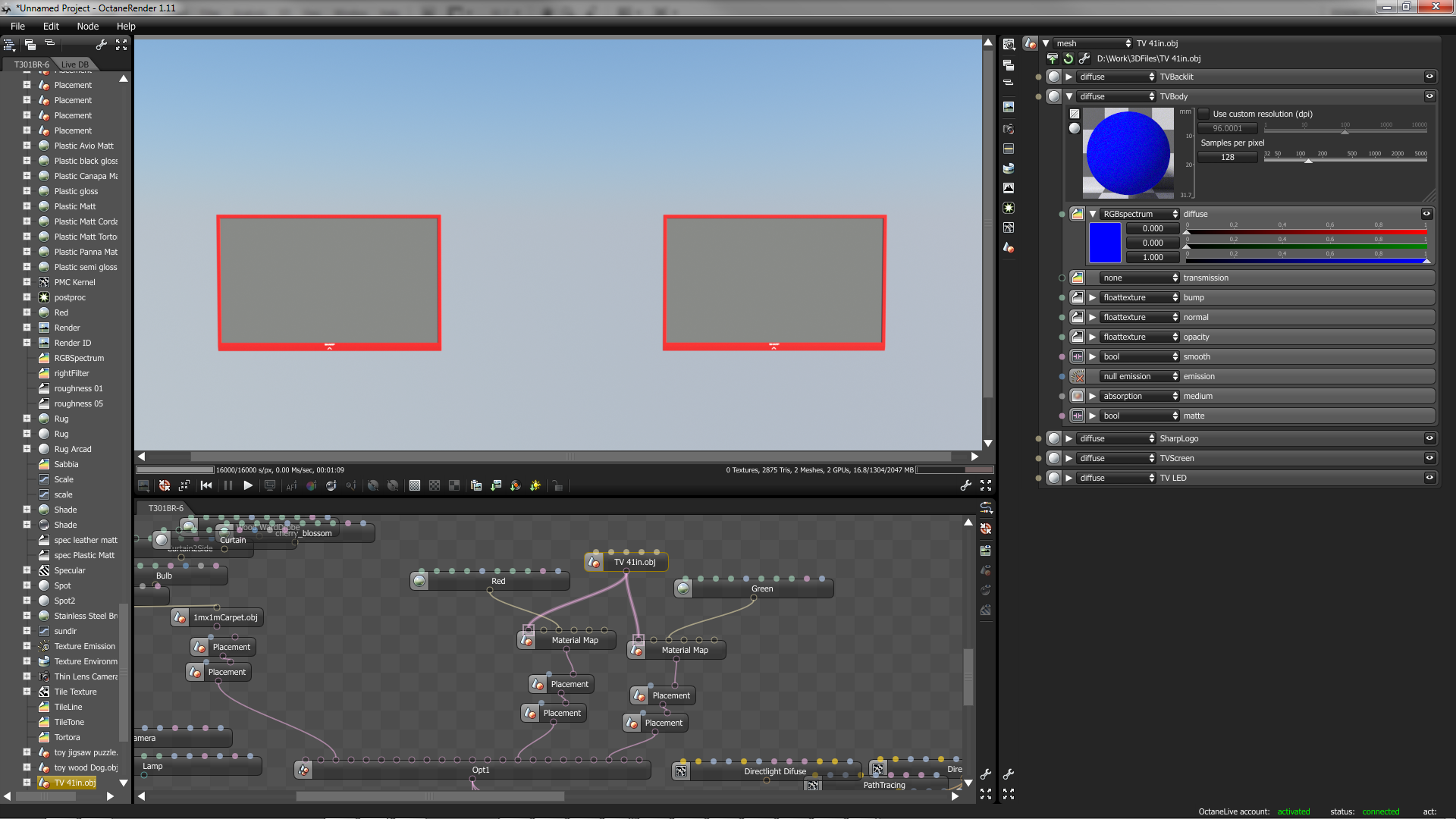Click the samples per pixel value field
This screenshot has height=819, width=1456.
pos(1227,157)
